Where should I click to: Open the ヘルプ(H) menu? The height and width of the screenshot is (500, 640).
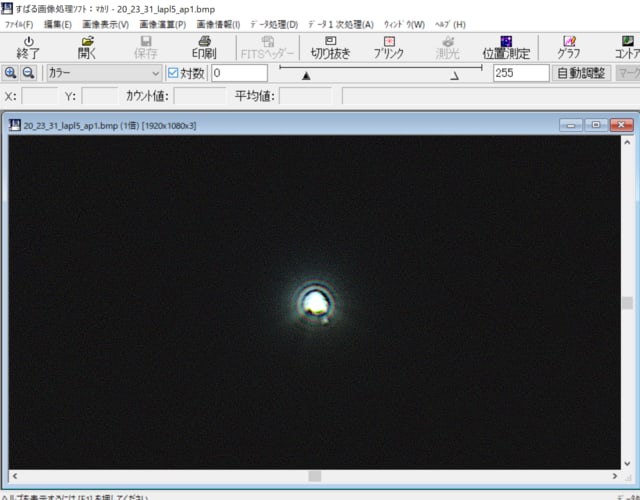450,24
